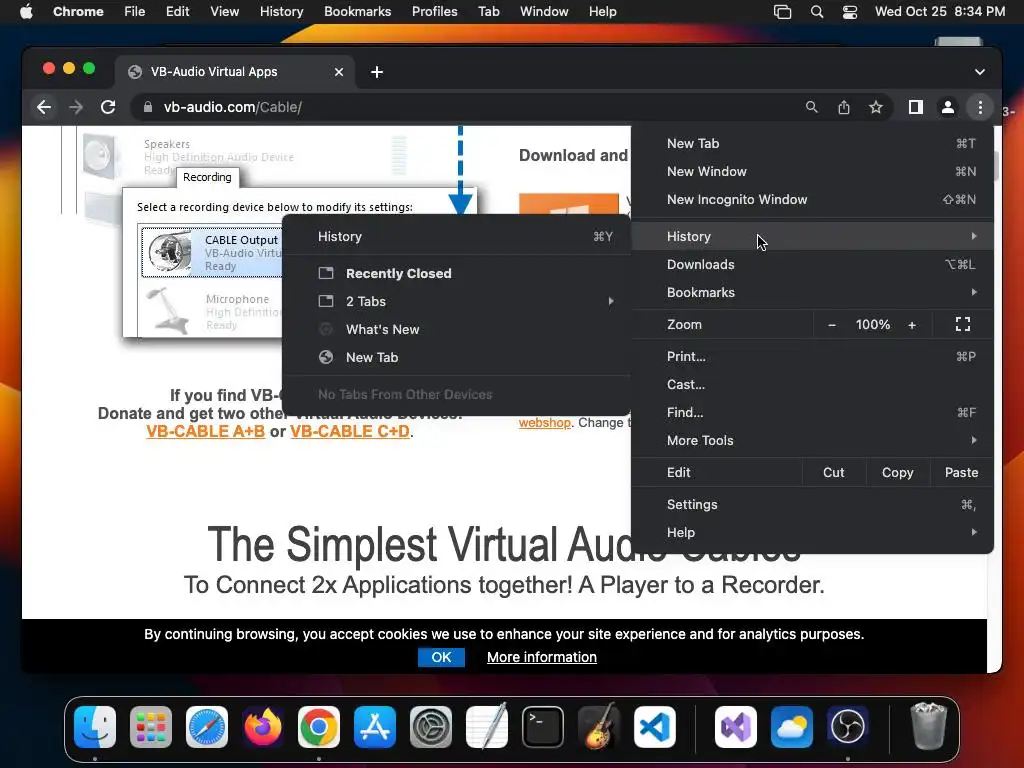Reopen New Tab from history submenu
Image resolution: width=1024 pixels, height=768 pixels.
456,358
